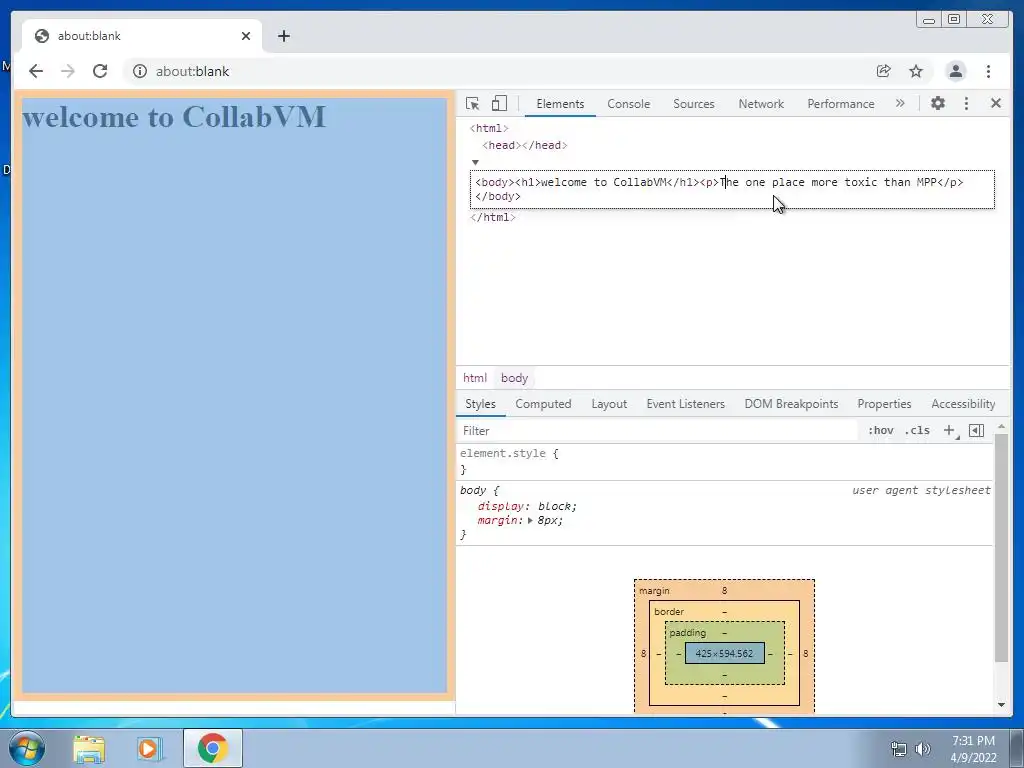The image size is (1024, 768).
Task: Click the box model margin label
Action: [x=654, y=591]
